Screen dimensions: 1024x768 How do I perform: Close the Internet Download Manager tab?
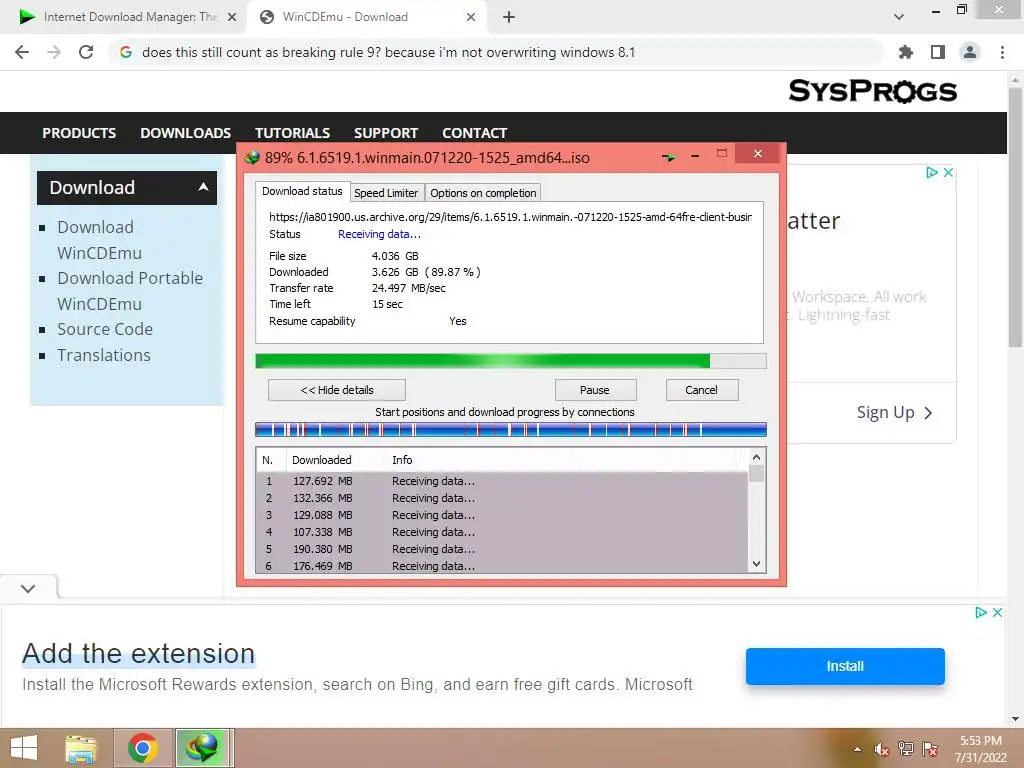(232, 17)
